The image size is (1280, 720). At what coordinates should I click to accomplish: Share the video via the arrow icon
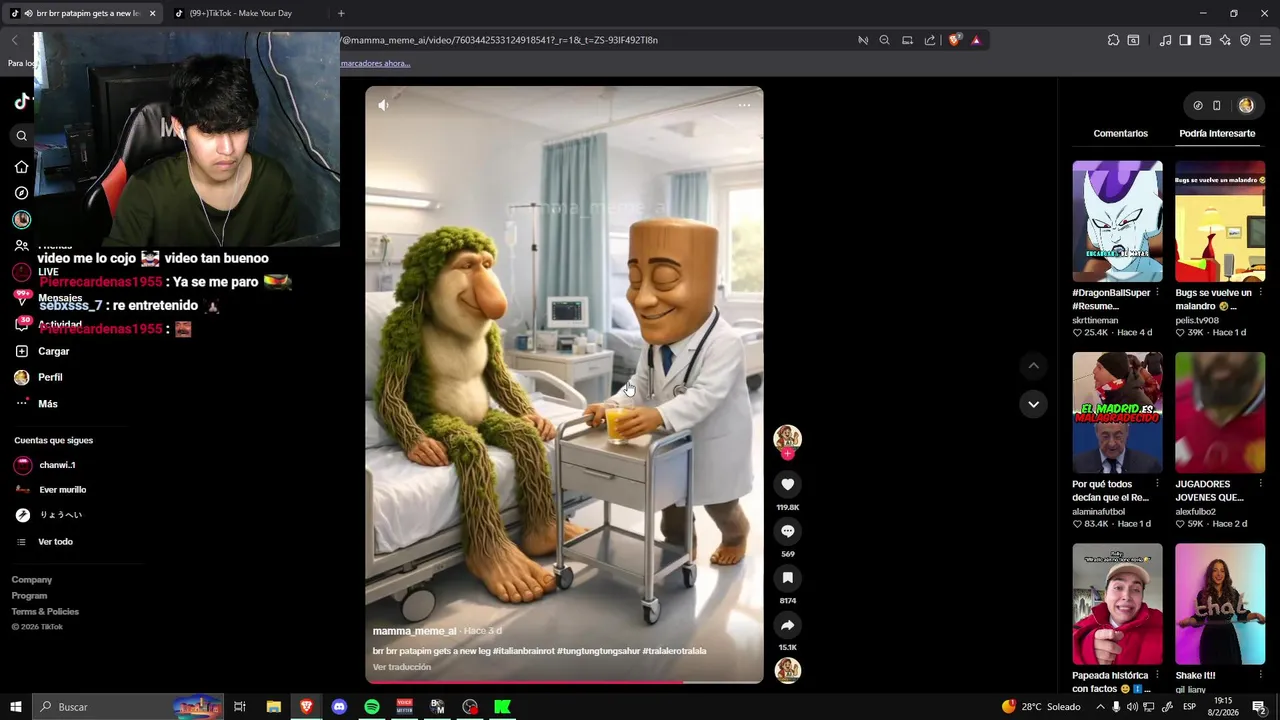tap(787, 625)
